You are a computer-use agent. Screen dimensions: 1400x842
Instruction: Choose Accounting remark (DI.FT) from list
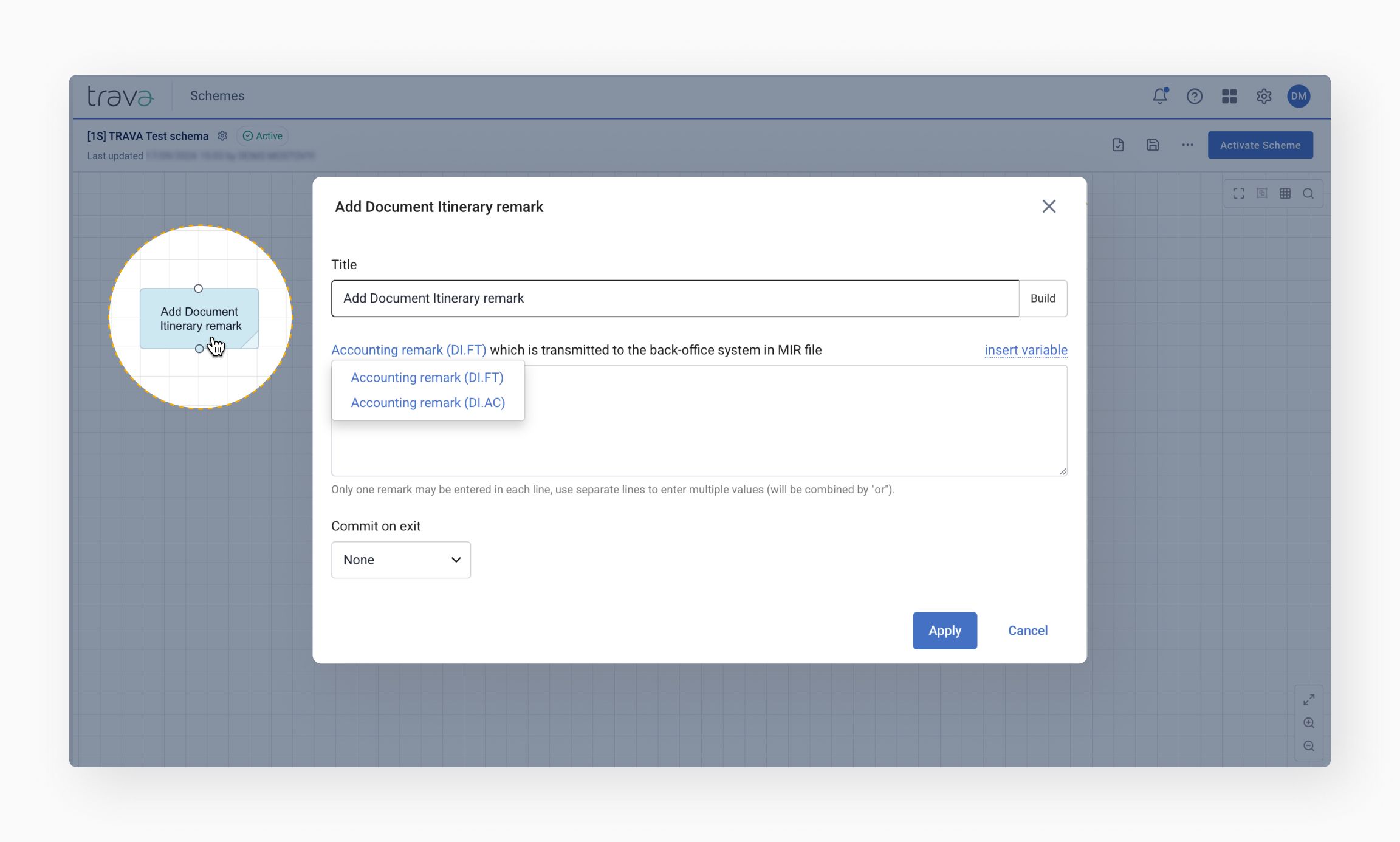pyautogui.click(x=427, y=377)
